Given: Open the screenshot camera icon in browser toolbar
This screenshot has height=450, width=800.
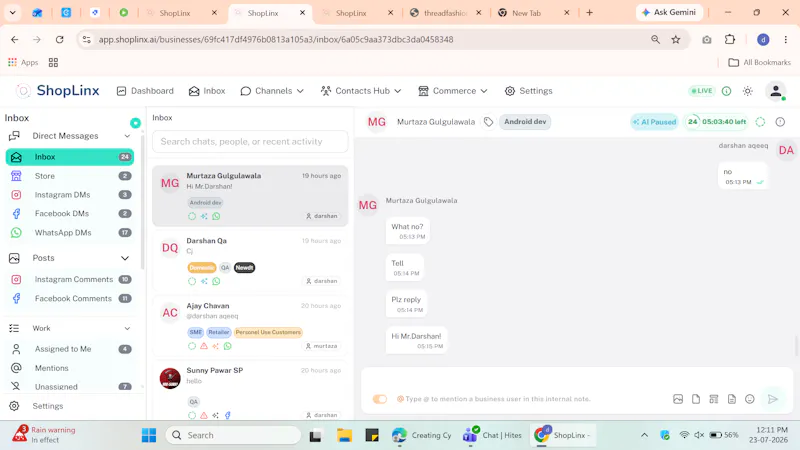Looking at the screenshot, I should [707, 39].
